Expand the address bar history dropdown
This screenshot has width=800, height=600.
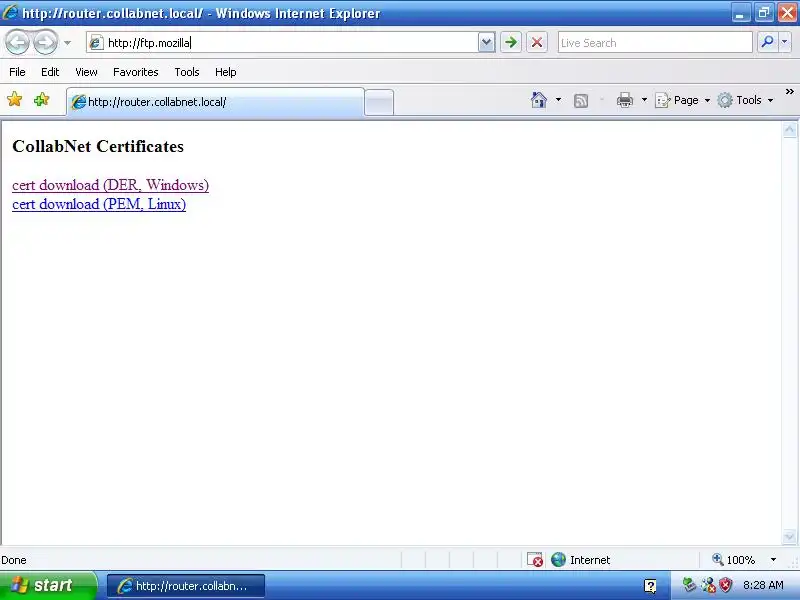point(487,43)
